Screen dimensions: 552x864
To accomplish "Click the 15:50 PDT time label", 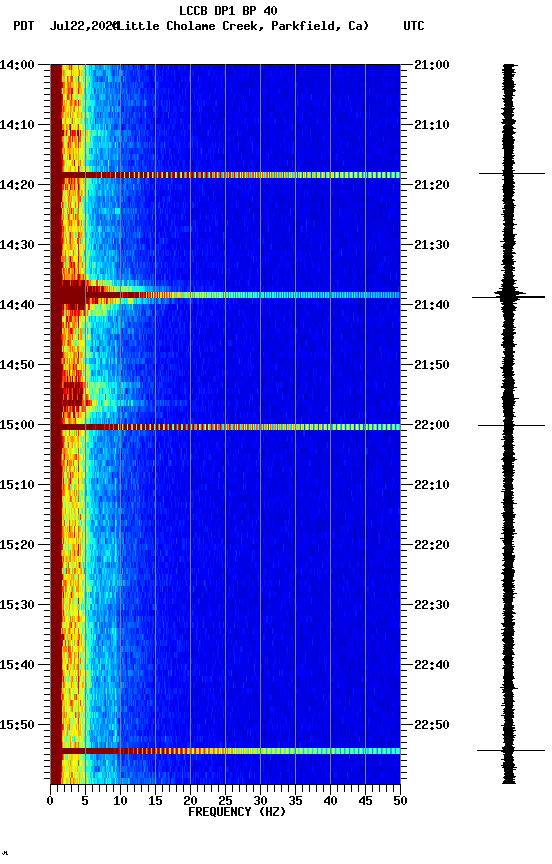I will tap(17, 726).
